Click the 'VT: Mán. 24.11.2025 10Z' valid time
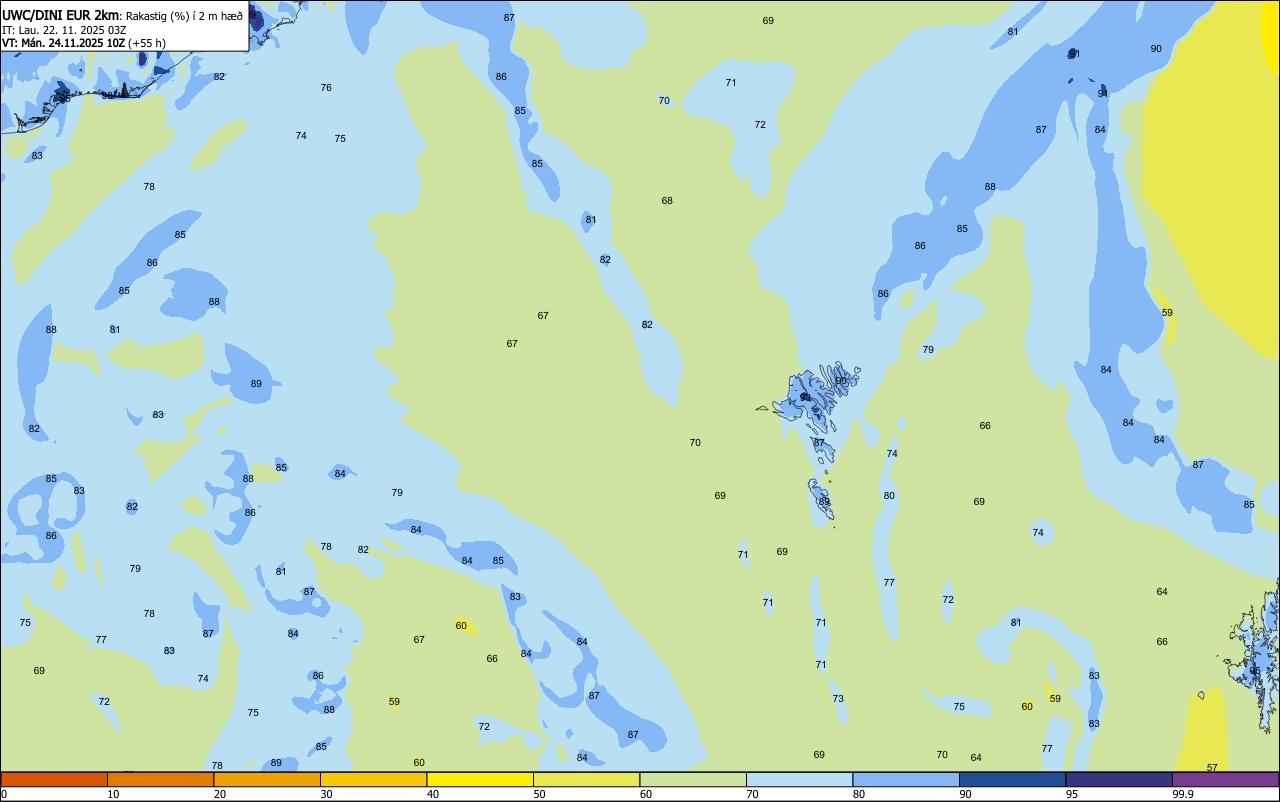 61,43
